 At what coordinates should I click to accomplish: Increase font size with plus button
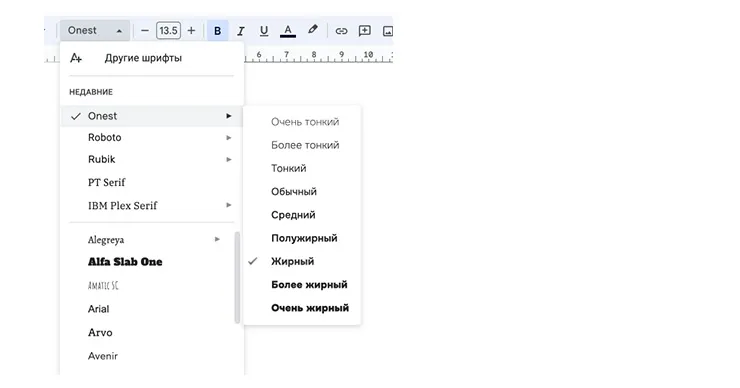pyautogui.click(x=191, y=31)
